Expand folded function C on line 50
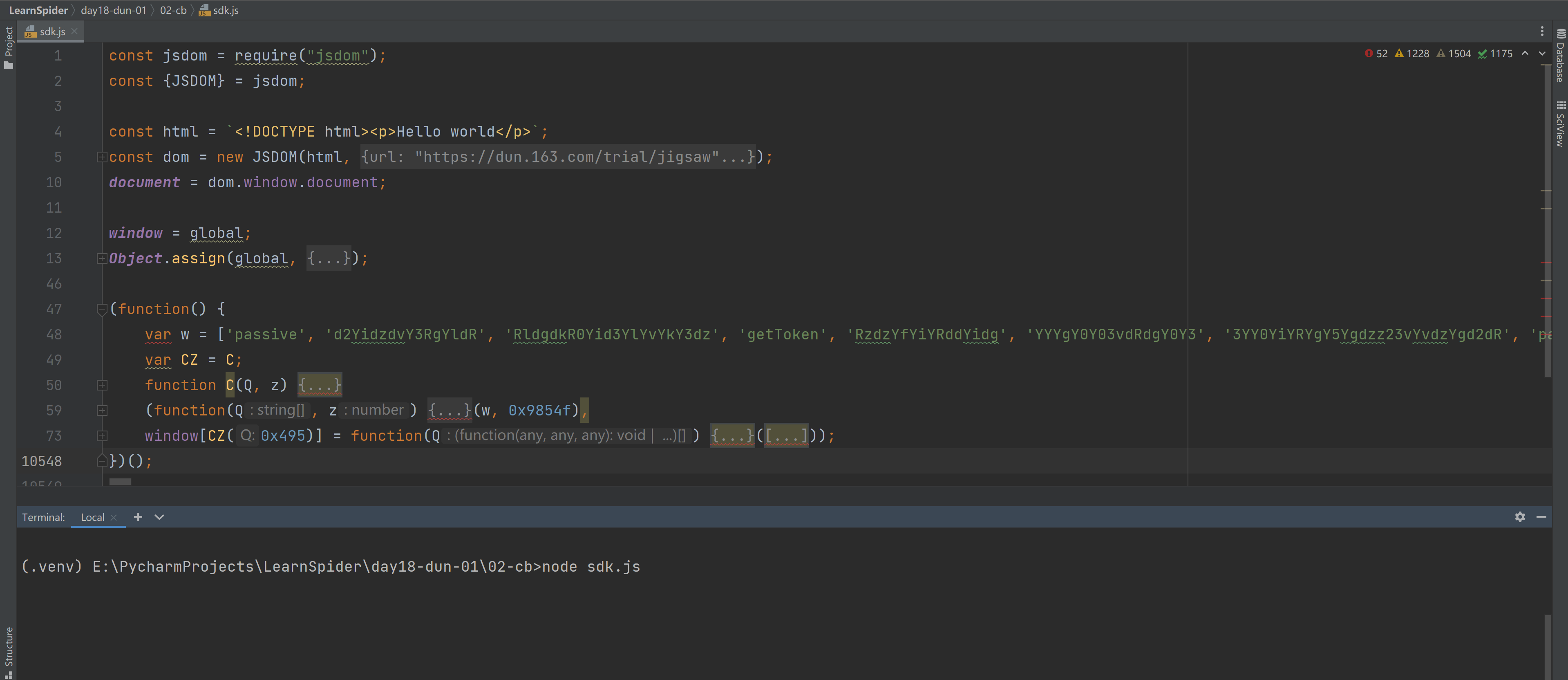This screenshot has width=1568, height=680. point(102,385)
